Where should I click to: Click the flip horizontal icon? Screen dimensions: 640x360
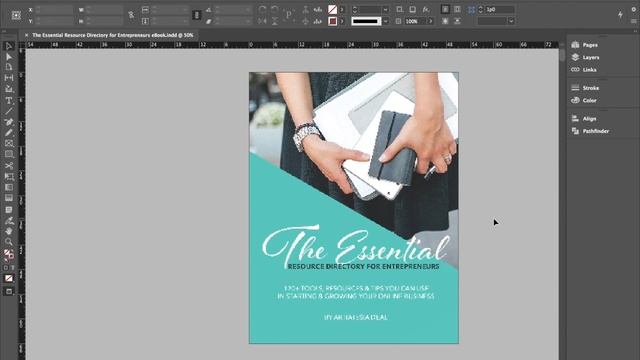pos(262,21)
